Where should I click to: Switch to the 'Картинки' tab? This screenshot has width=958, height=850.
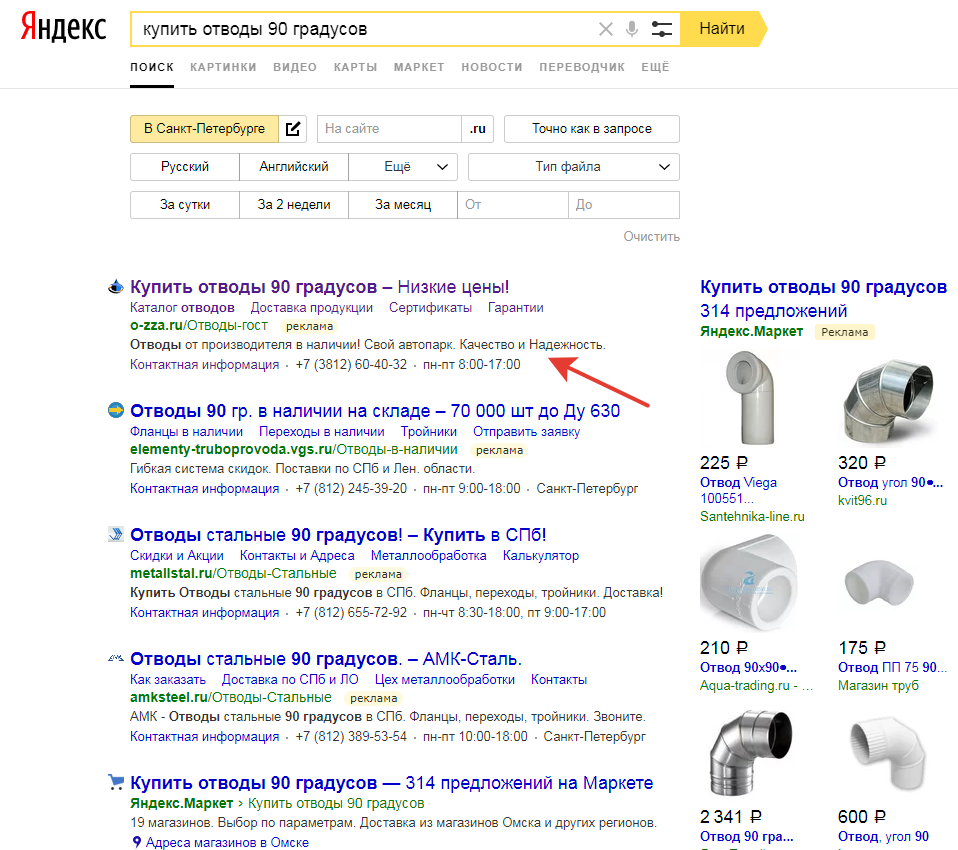(x=223, y=67)
